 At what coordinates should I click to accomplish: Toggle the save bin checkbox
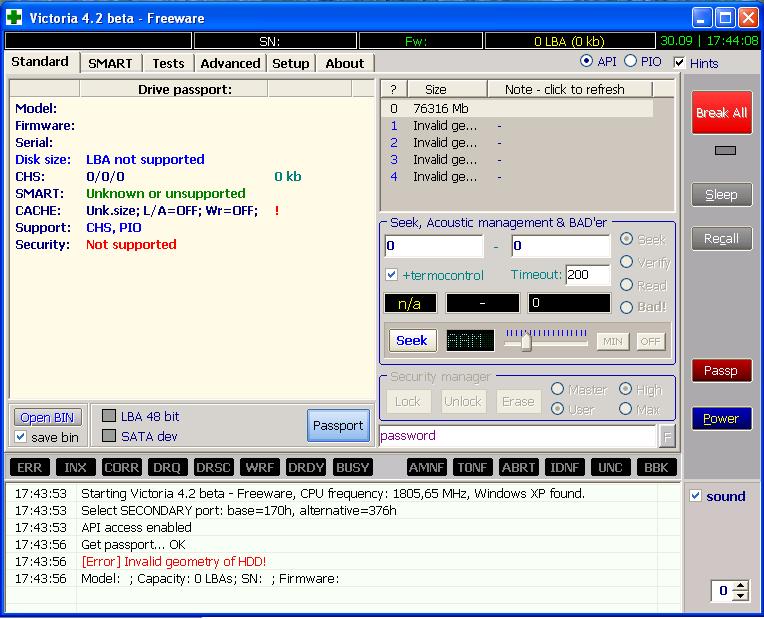[20, 437]
